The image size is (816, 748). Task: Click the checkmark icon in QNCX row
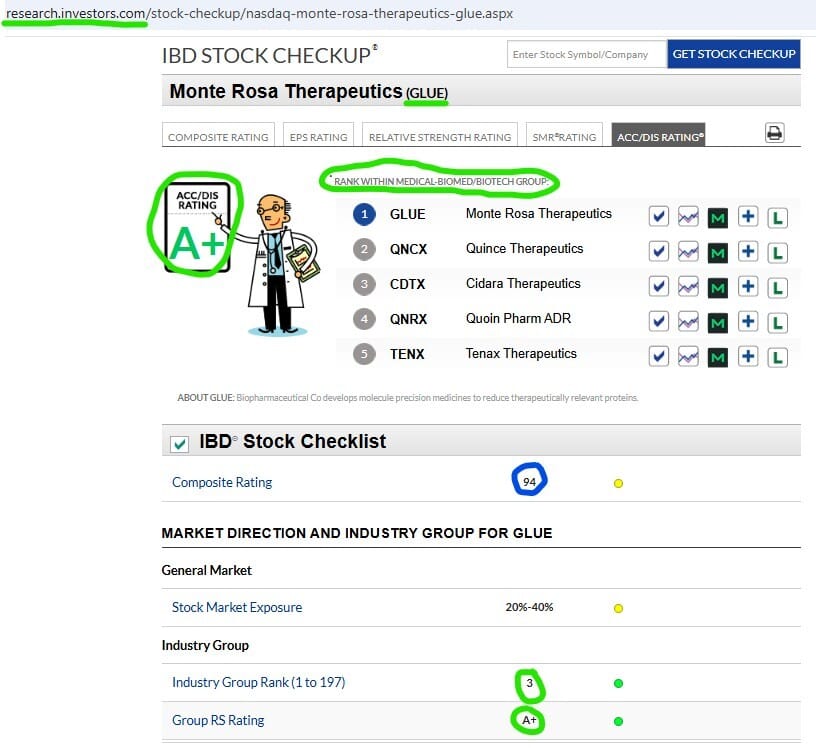[658, 251]
